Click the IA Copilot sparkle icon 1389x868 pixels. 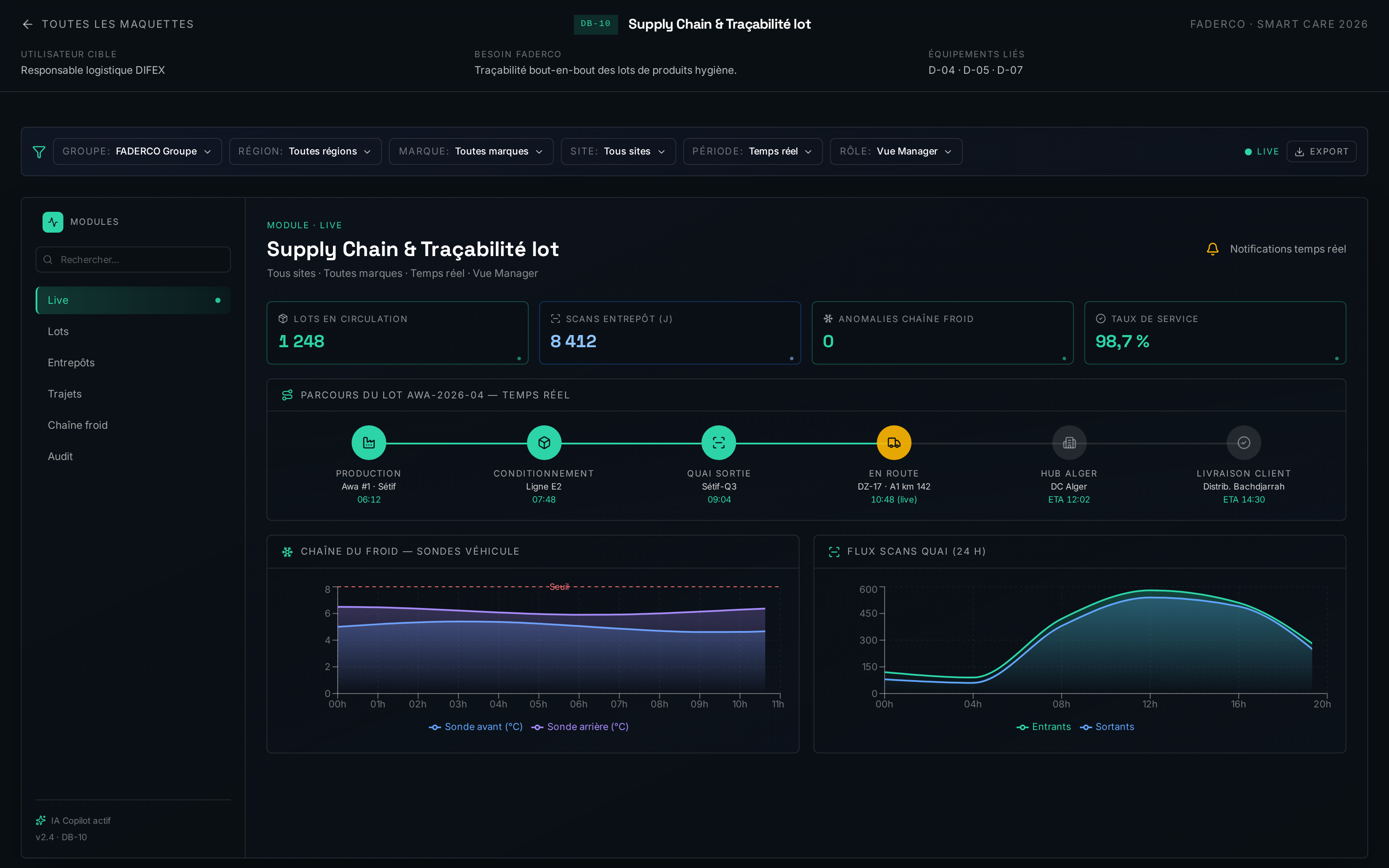(x=41, y=820)
